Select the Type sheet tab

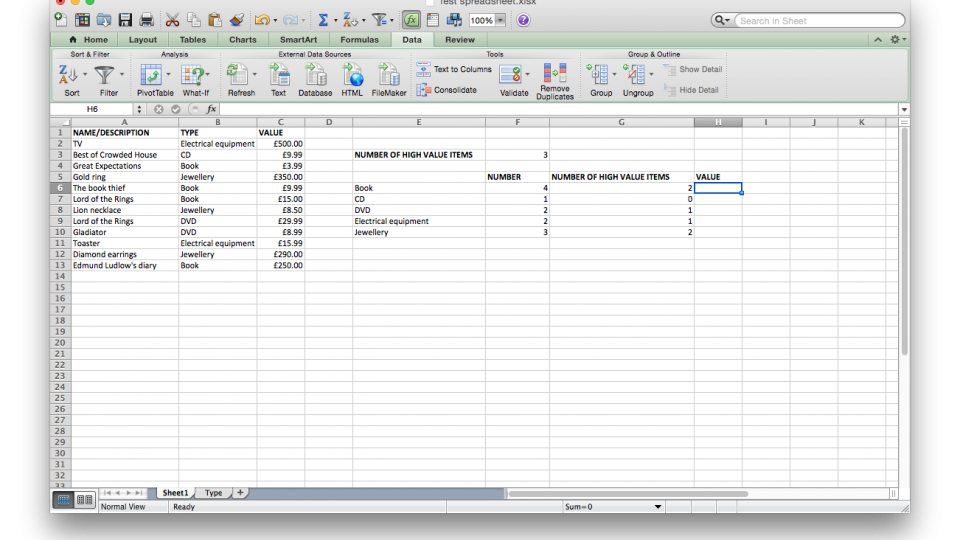tap(213, 493)
